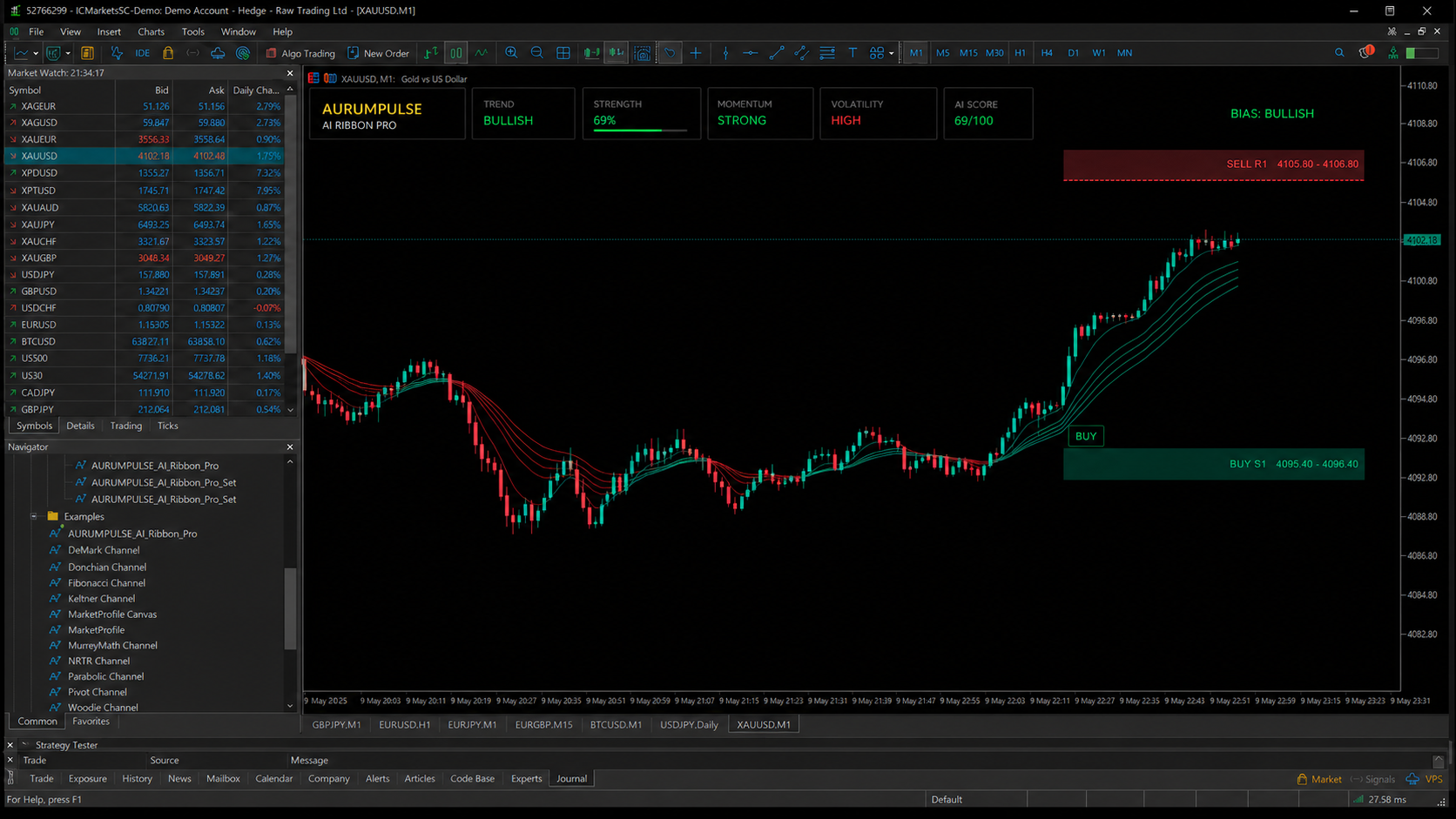Click the BUY signal label on chart
The image size is (1456, 819).
click(x=1086, y=436)
